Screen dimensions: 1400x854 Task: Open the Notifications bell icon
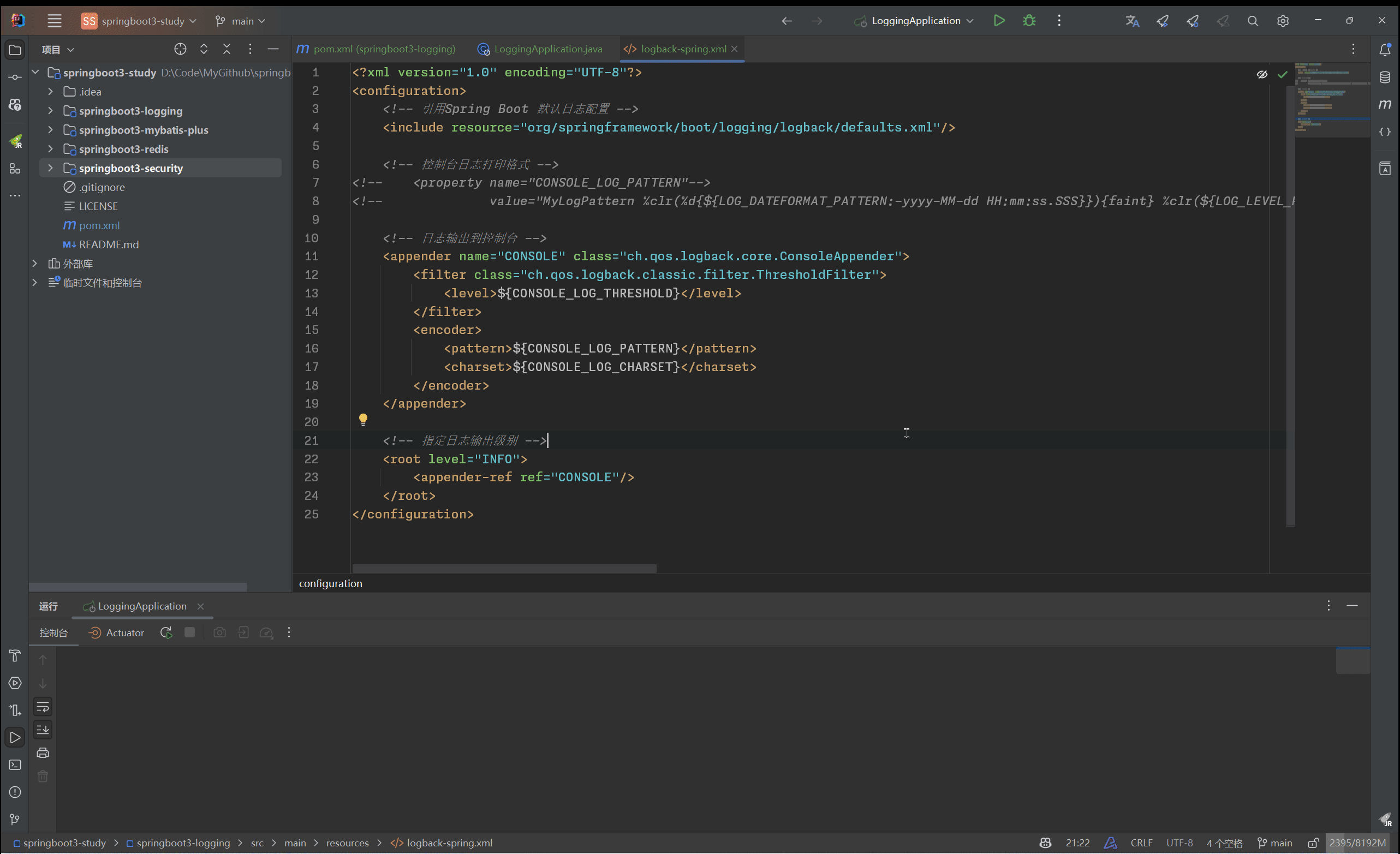pos(1385,50)
